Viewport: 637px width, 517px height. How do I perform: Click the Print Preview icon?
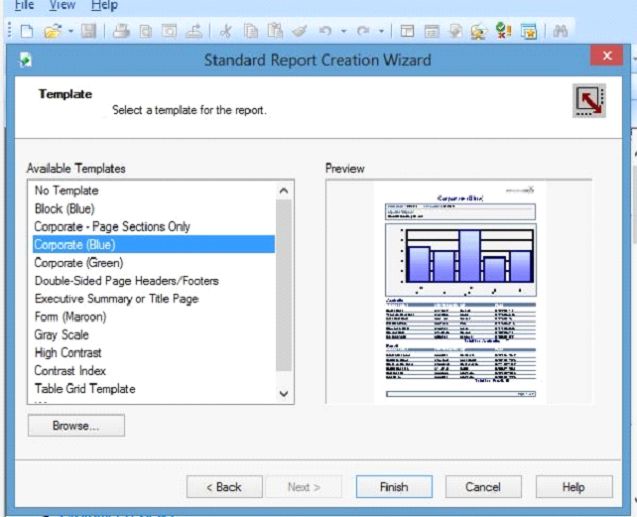pos(145,31)
